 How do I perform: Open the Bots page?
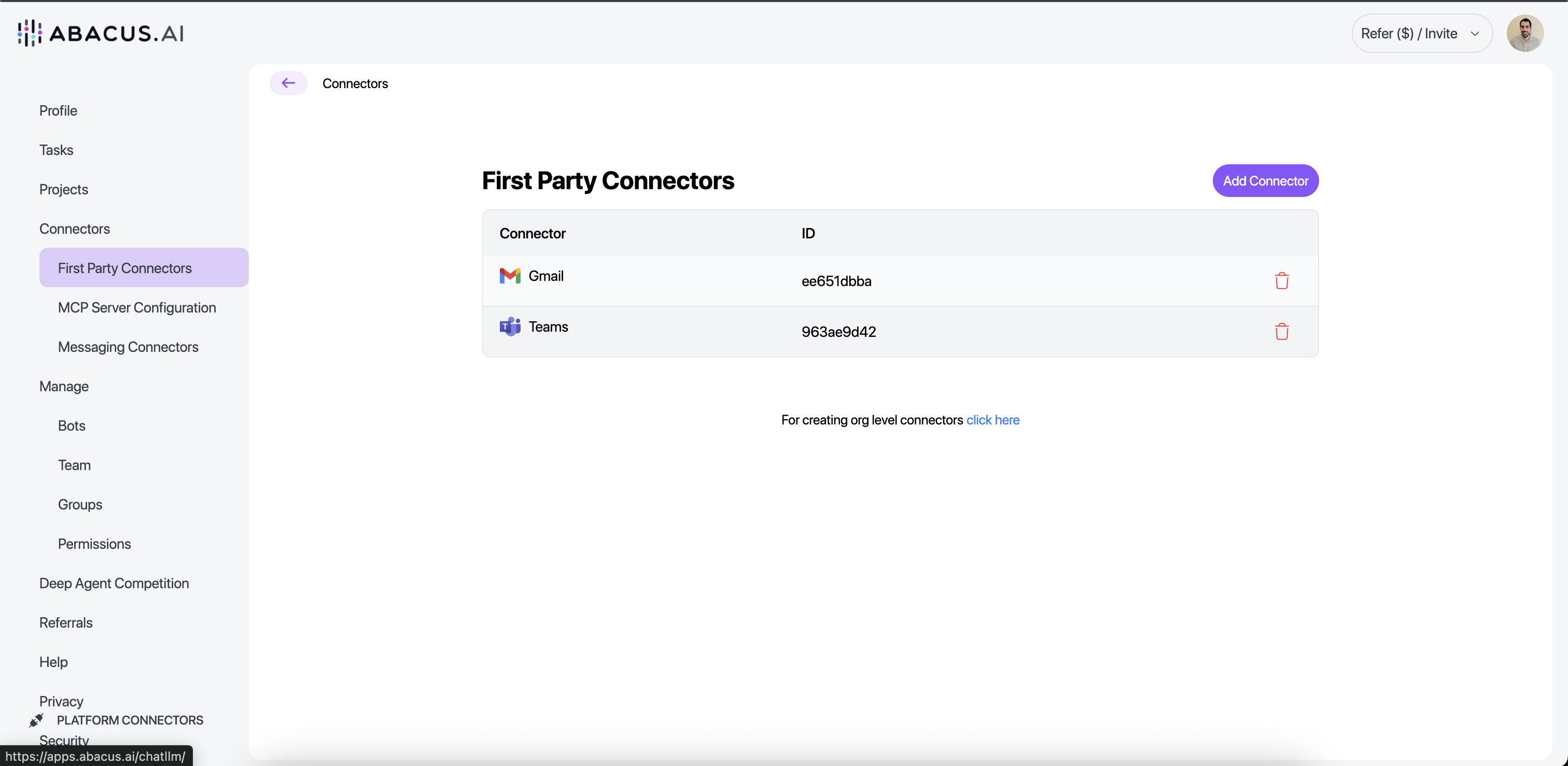point(71,425)
